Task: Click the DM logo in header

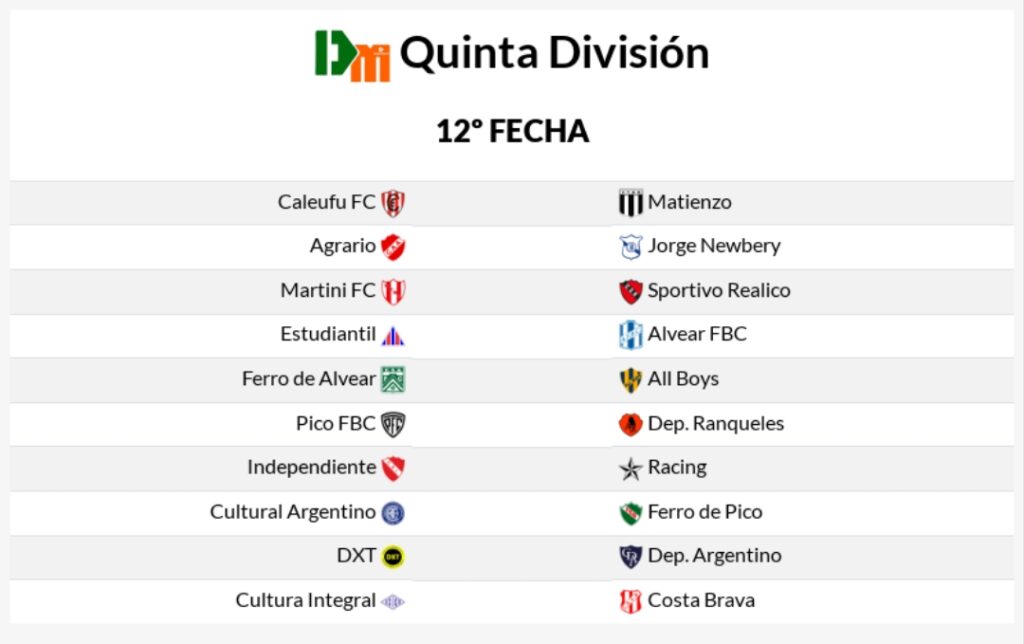Action: (352, 55)
